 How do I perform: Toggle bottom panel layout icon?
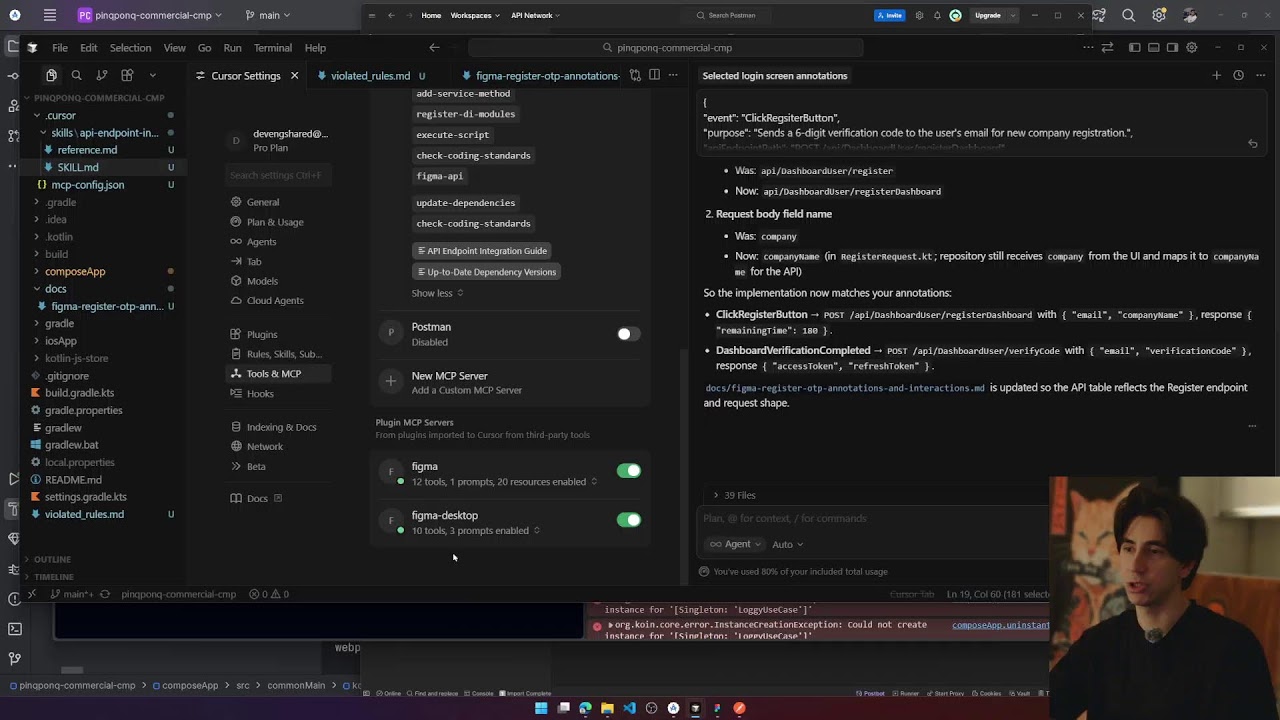(x=1153, y=47)
